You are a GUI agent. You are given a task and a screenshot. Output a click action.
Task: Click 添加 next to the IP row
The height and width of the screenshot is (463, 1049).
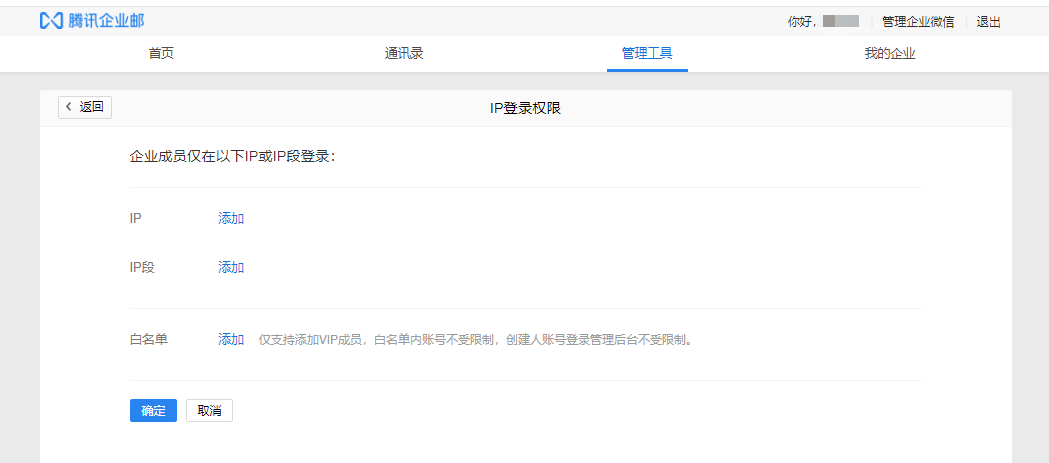tap(231, 218)
